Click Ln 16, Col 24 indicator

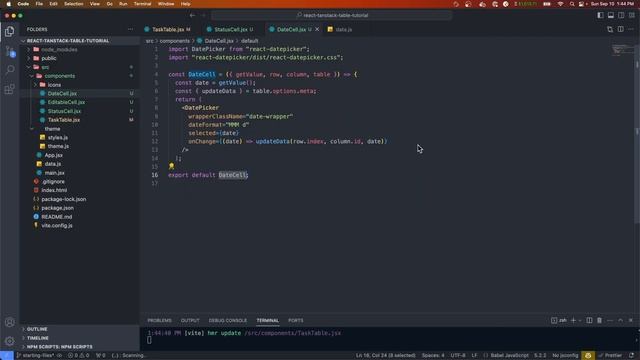[385, 356]
